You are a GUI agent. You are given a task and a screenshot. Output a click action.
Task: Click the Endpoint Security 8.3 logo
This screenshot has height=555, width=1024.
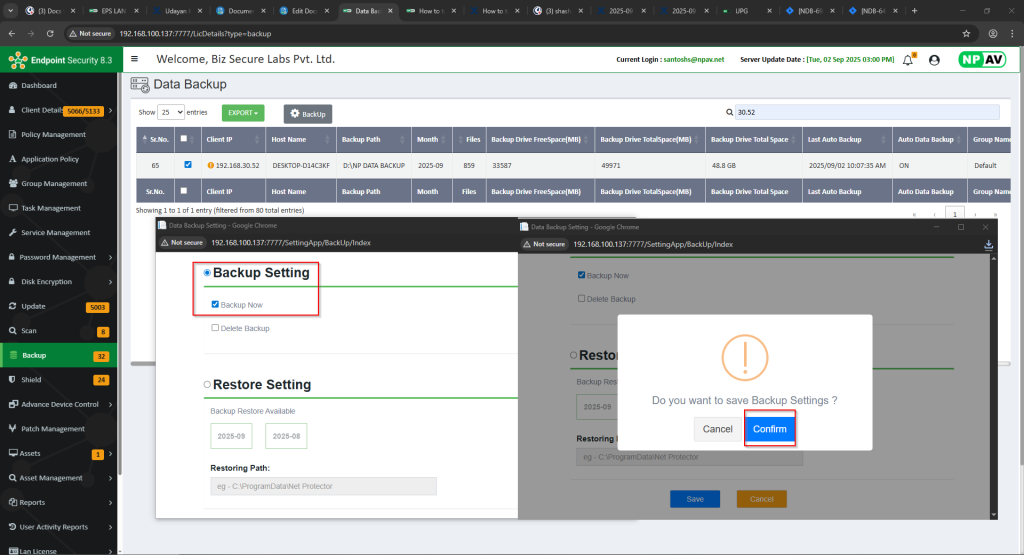pyautogui.click(x=58, y=61)
